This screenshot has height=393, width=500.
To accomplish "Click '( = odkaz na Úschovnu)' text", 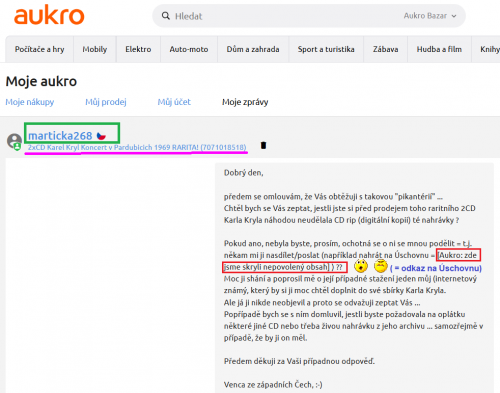I will click(x=436, y=268).
